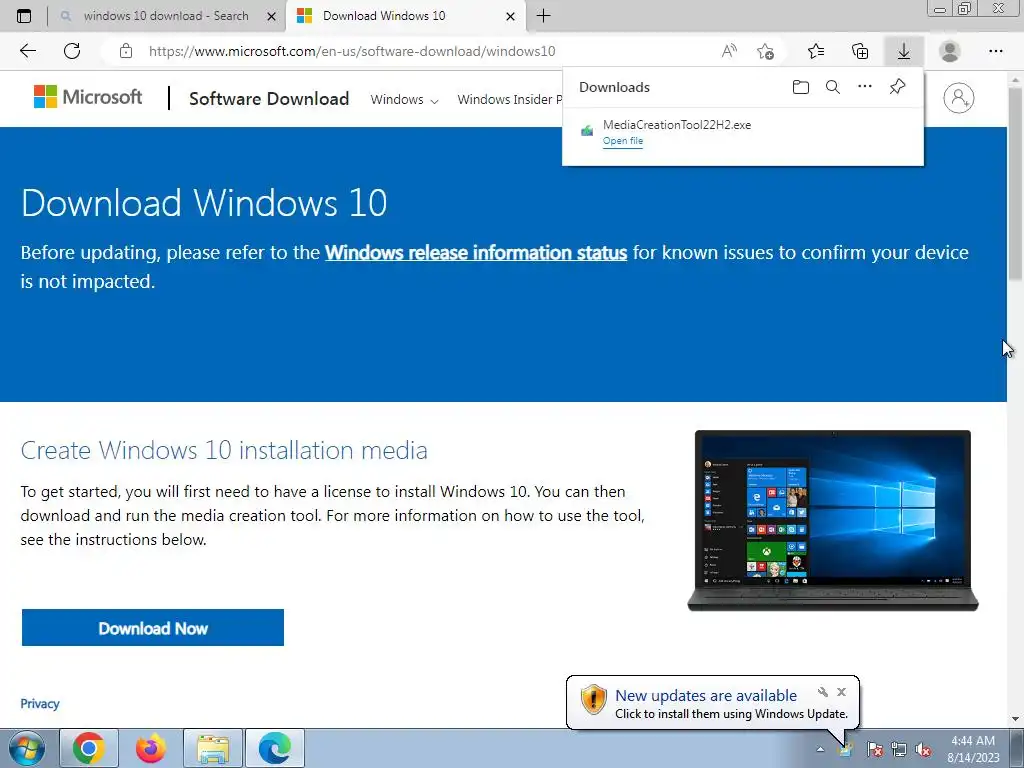This screenshot has height=768, width=1024.
Task: Click the Microsoft logo
Action: click(88, 97)
